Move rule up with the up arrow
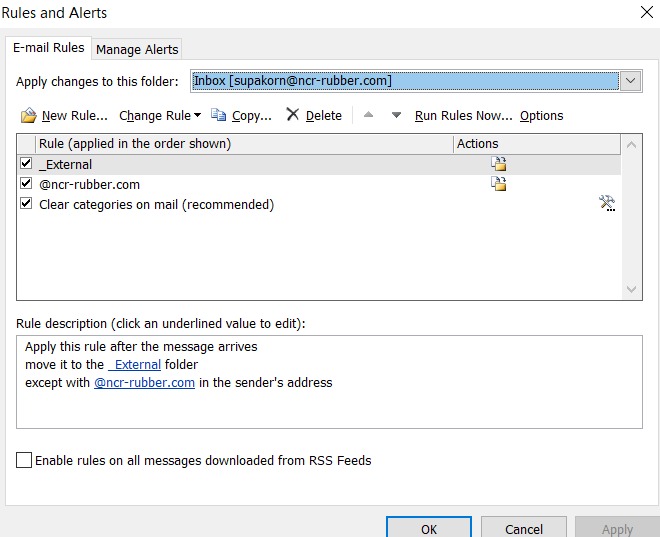This screenshot has height=537, width=660. pos(368,115)
